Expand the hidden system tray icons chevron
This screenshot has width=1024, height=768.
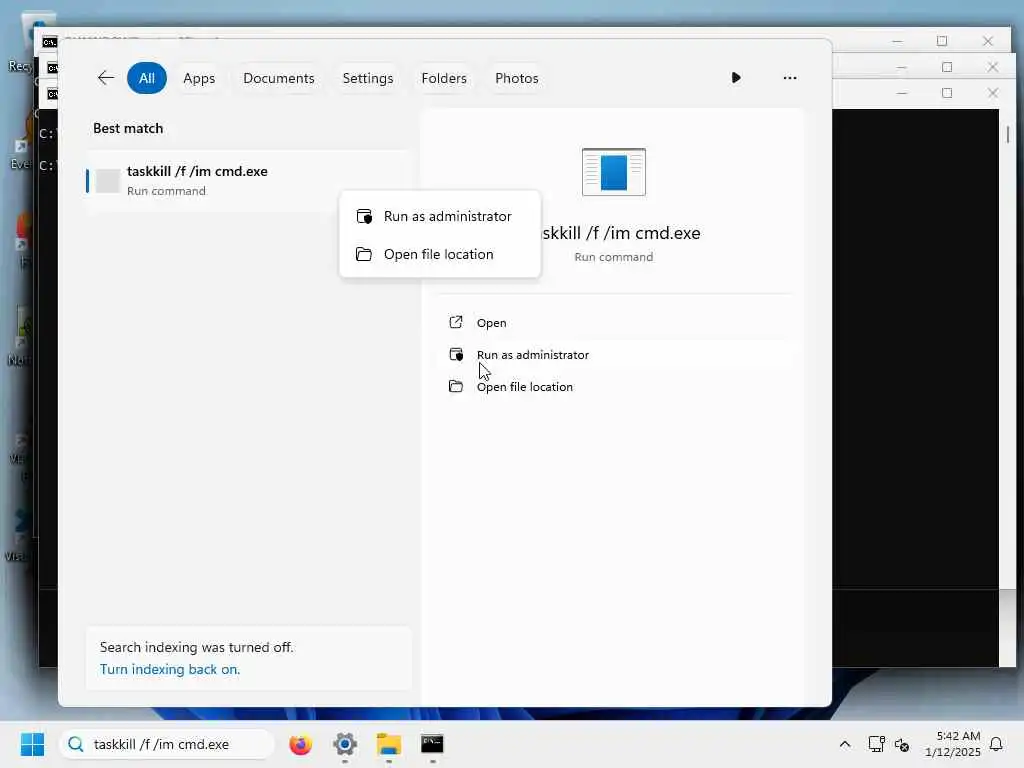tap(844, 744)
